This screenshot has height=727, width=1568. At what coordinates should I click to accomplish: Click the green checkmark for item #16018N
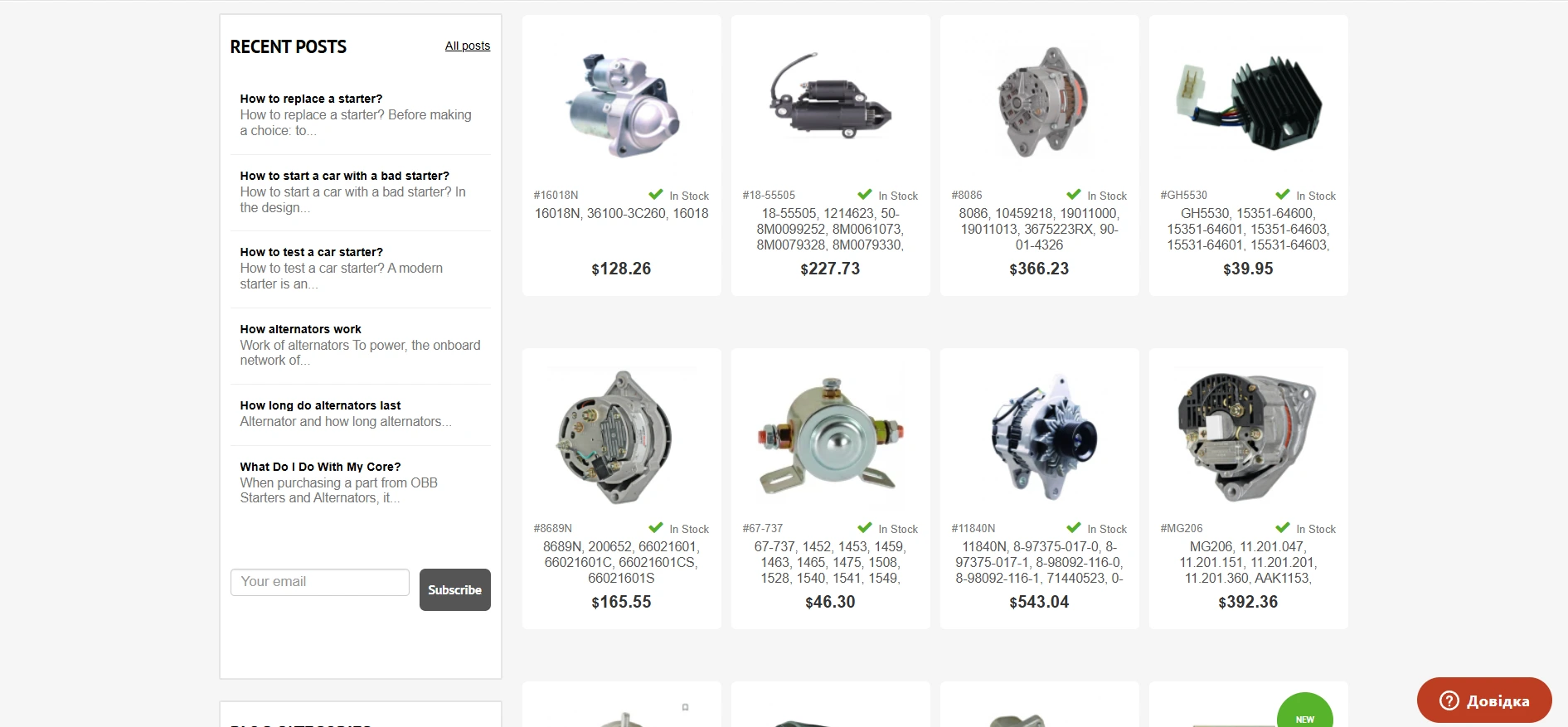coord(656,195)
